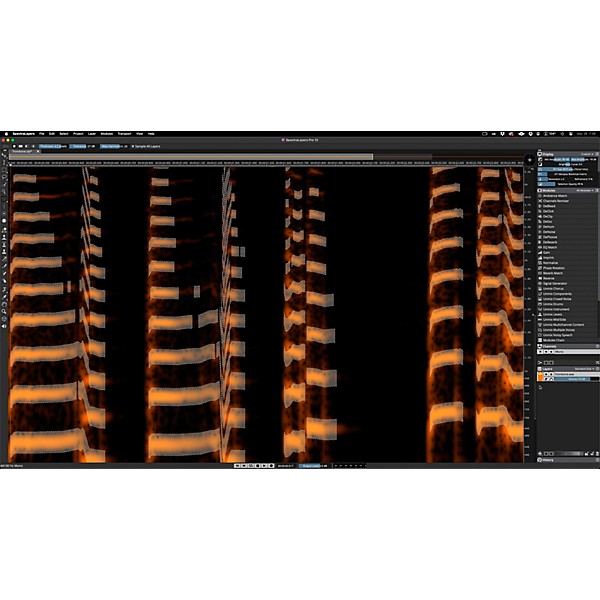
Task: Open the Unmix Multichannel Content module
Action: point(563,325)
